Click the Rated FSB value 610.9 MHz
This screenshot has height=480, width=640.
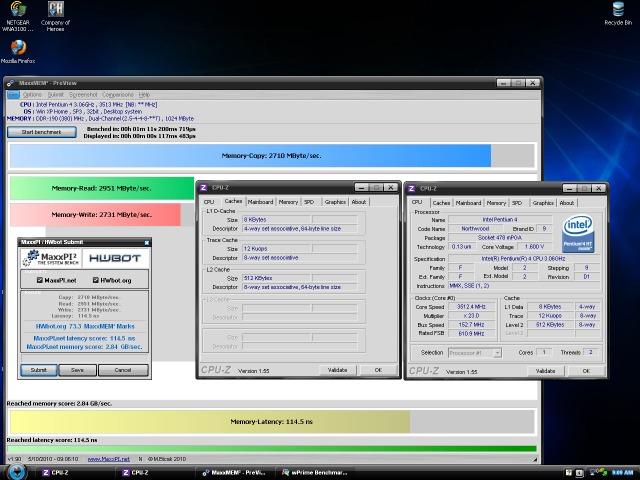click(471, 333)
